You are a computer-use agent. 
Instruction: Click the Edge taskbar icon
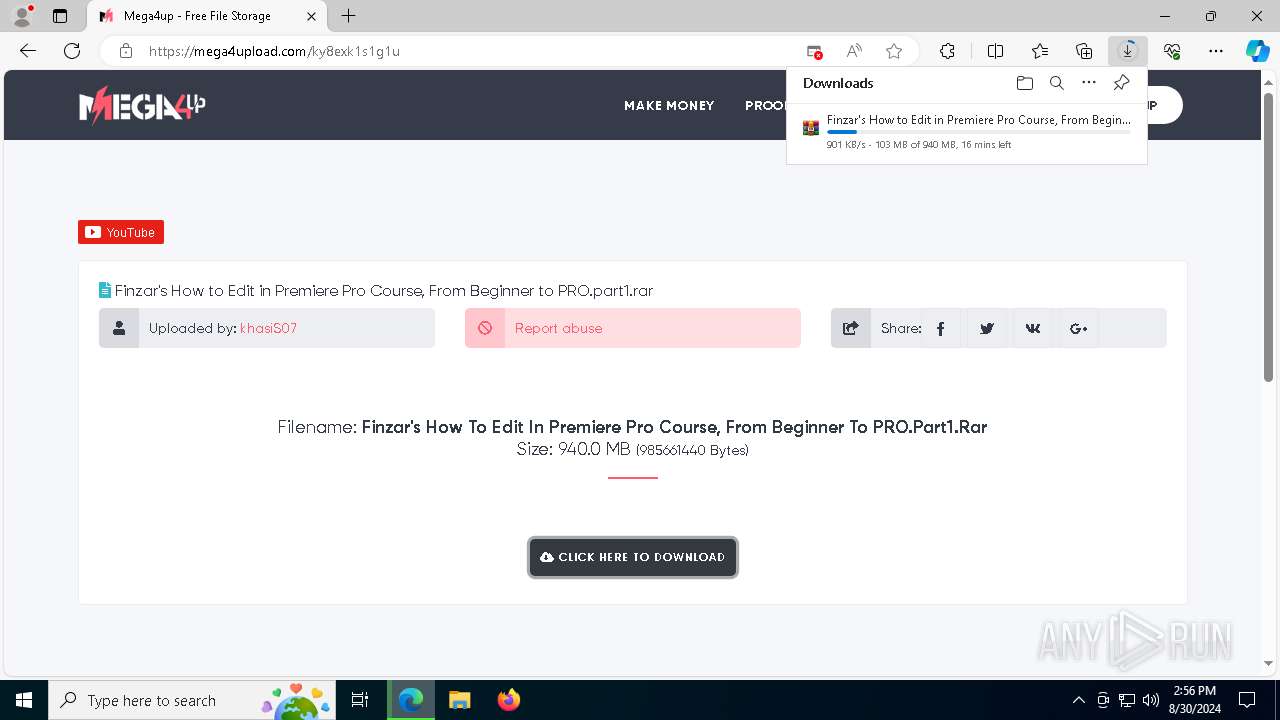pos(411,700)
